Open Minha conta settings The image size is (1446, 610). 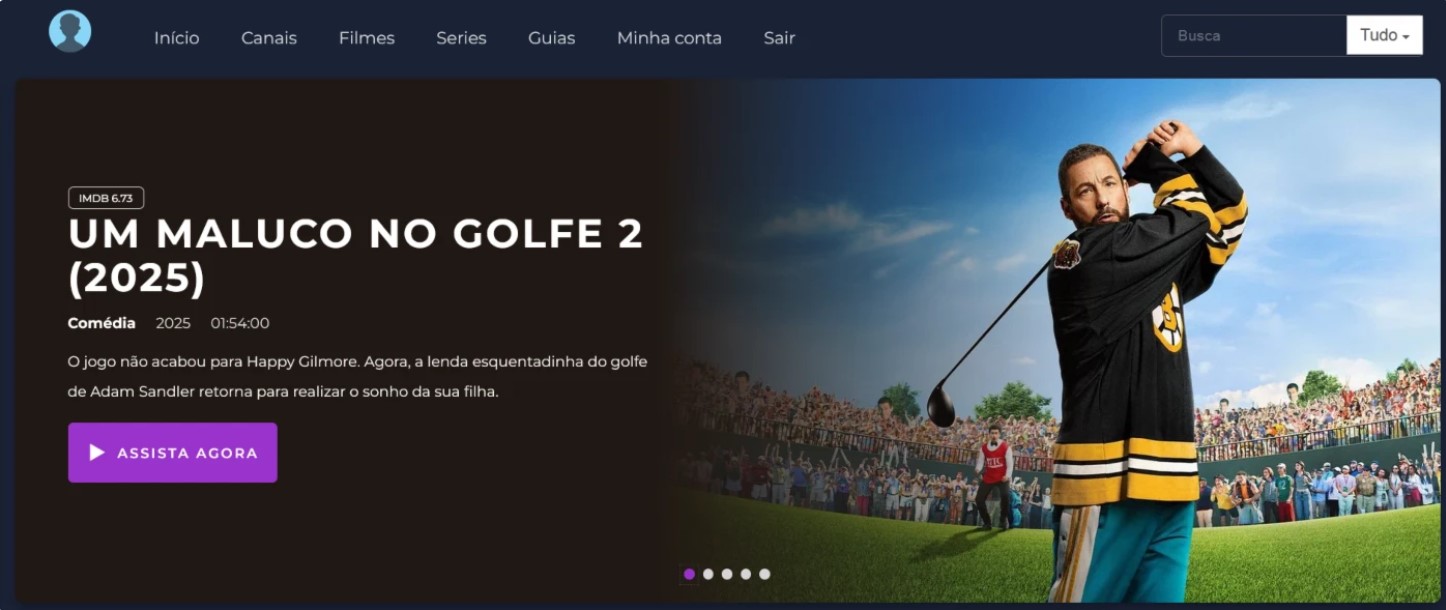(x=669, y=38)
